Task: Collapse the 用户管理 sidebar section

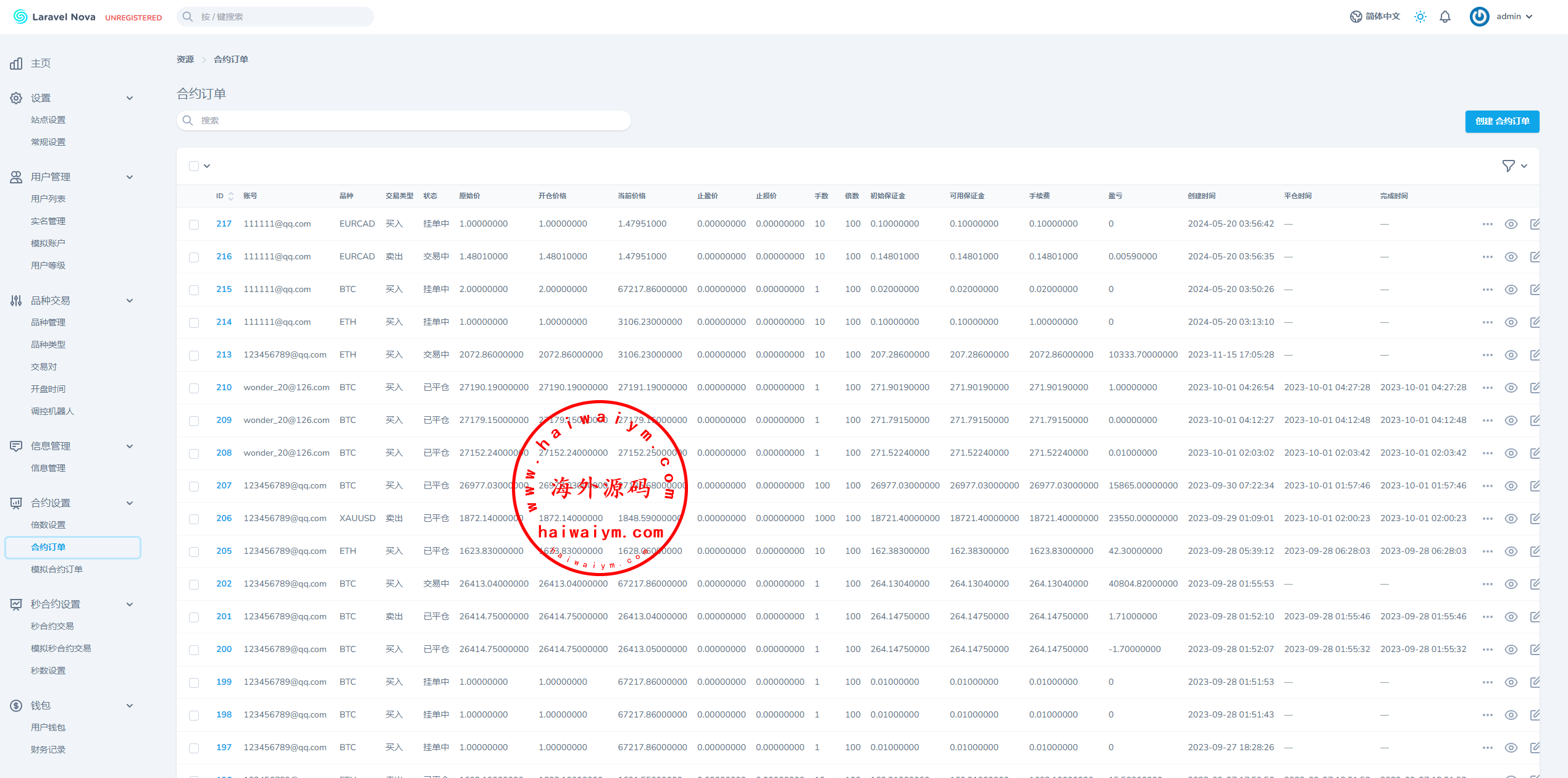Action: (x=130, y=177)
